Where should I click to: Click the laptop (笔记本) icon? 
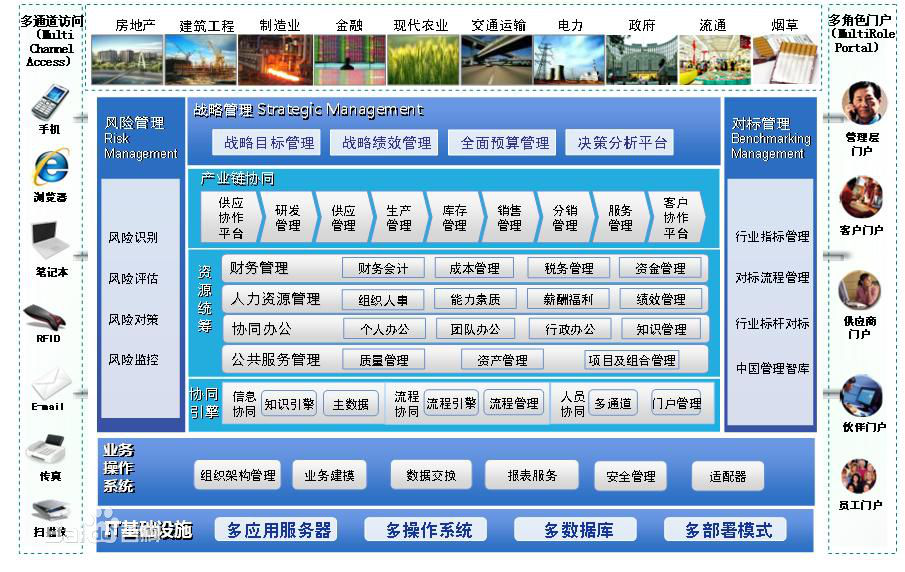[50, 241]
